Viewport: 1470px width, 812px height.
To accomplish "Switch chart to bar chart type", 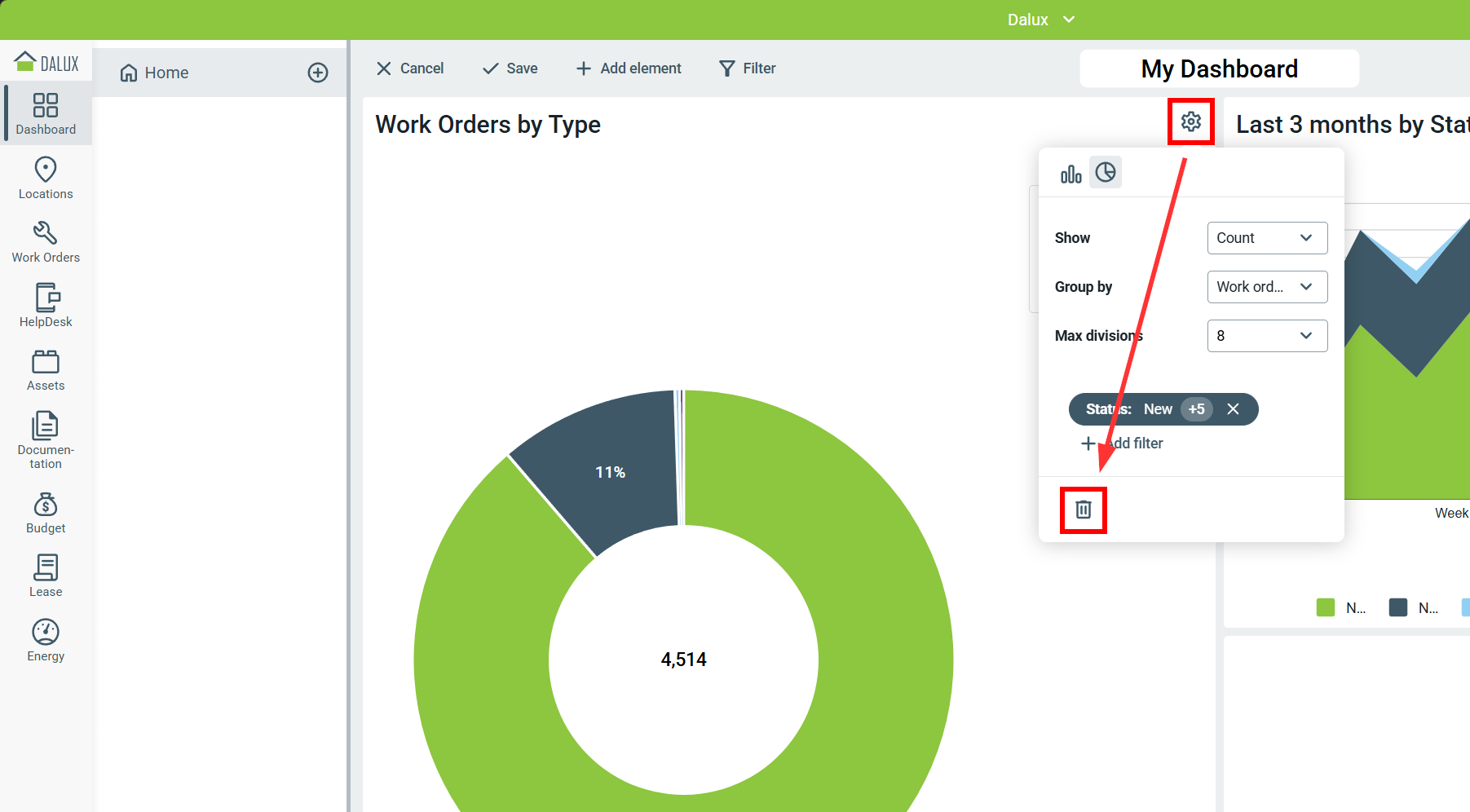I will (x=1071, y=173).
